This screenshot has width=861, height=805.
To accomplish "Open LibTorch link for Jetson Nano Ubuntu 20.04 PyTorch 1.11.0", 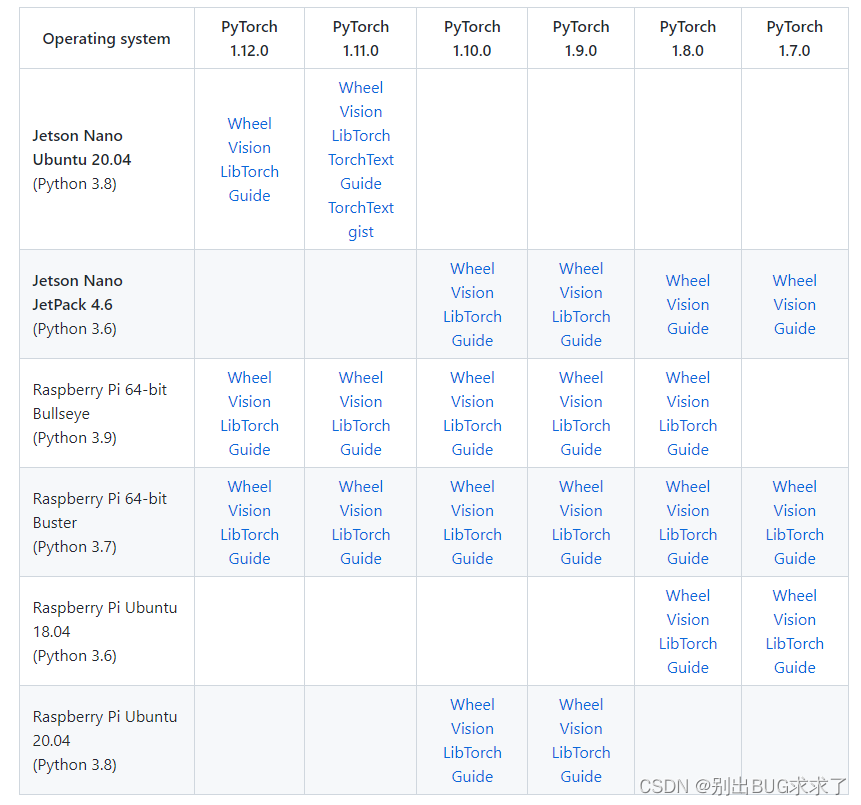I will coord(361,136).
